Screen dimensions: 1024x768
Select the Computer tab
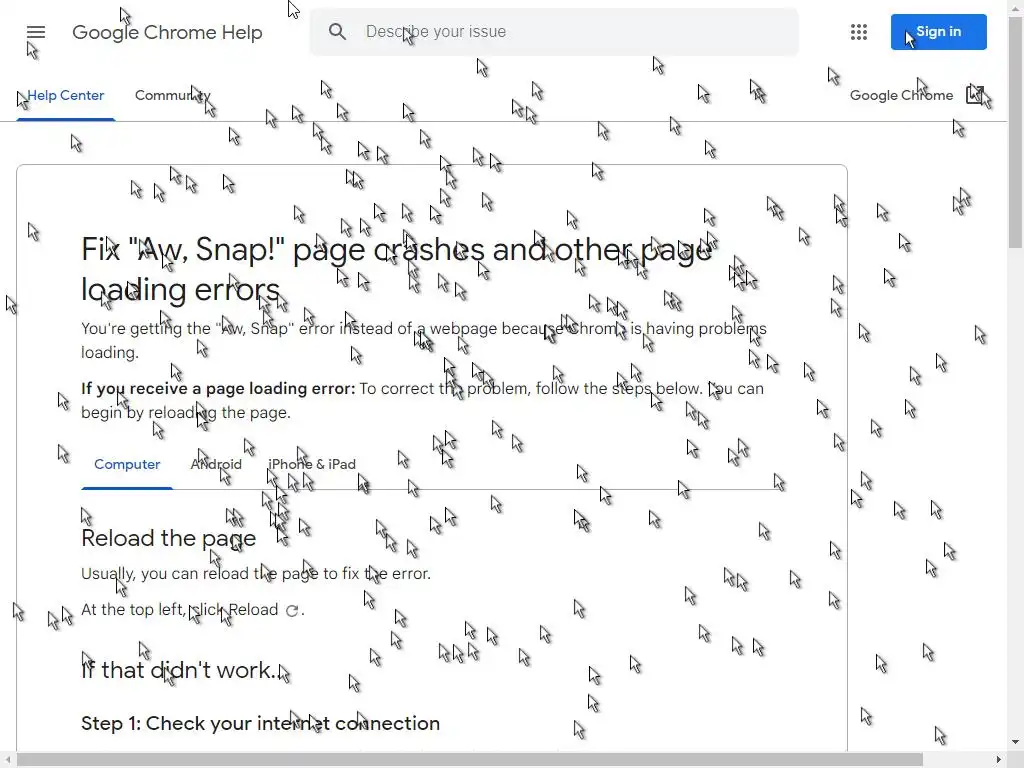tap(127, 464)
